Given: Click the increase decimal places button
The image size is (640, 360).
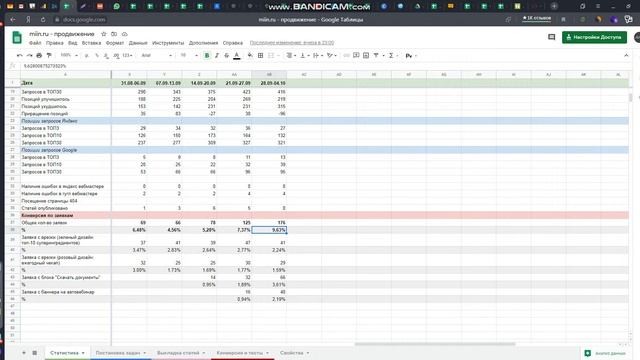Looking at the screenshot, I should tap(116, 56).
